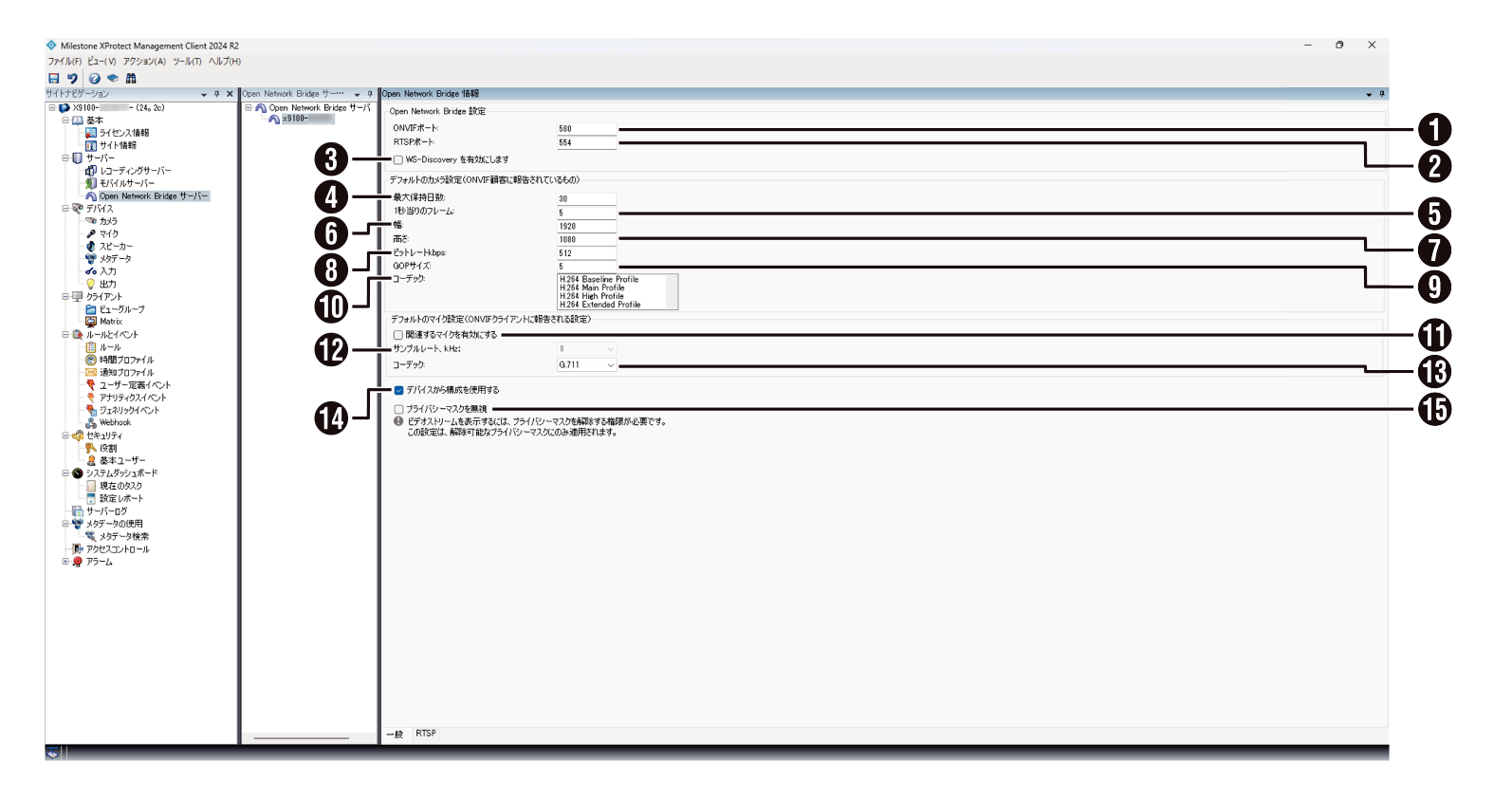Select the レコーディングサーバー icon
Viewport: 1512px width, 798px height.
[91, 171]
